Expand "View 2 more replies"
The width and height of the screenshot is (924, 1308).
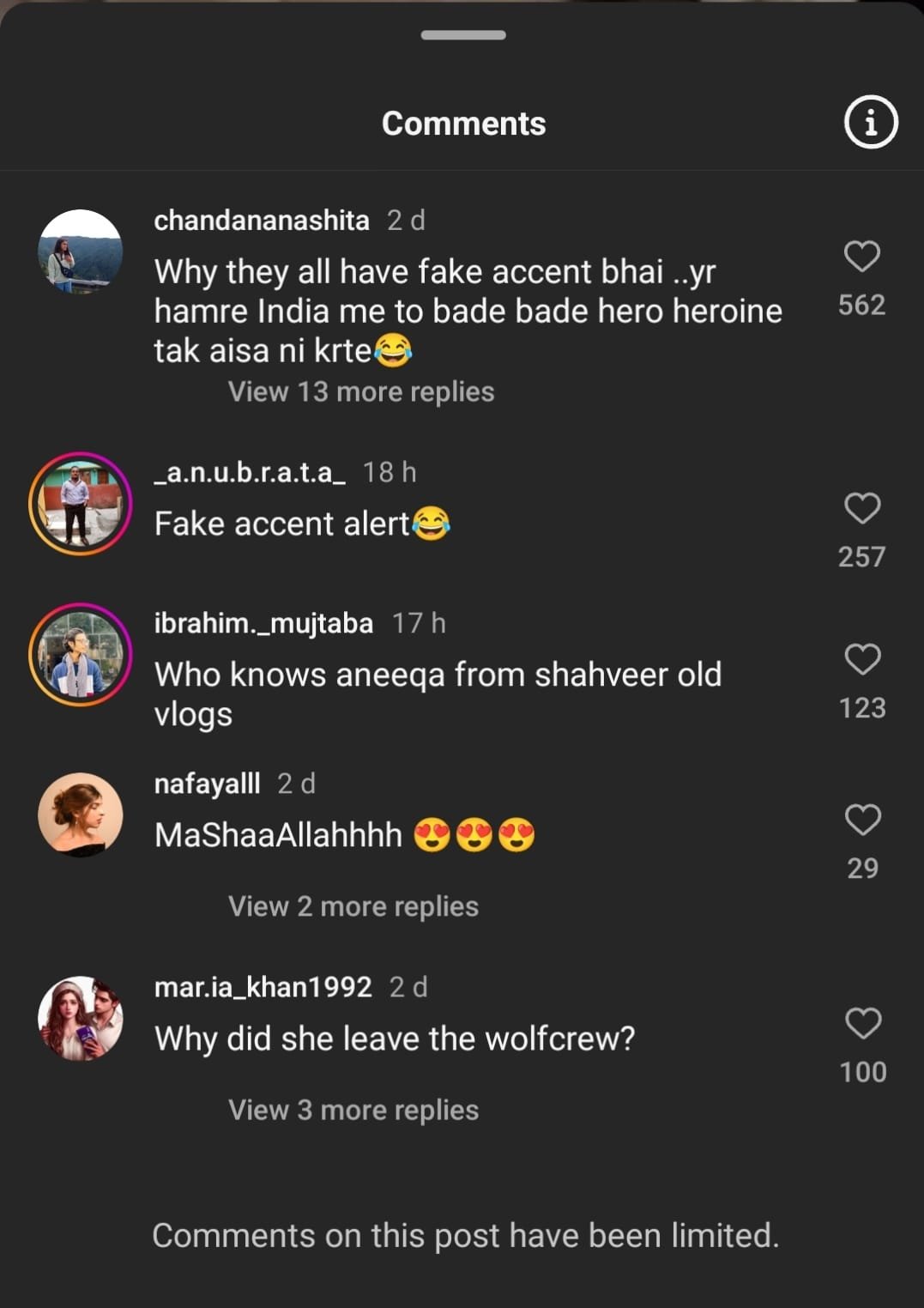[353, 906]
